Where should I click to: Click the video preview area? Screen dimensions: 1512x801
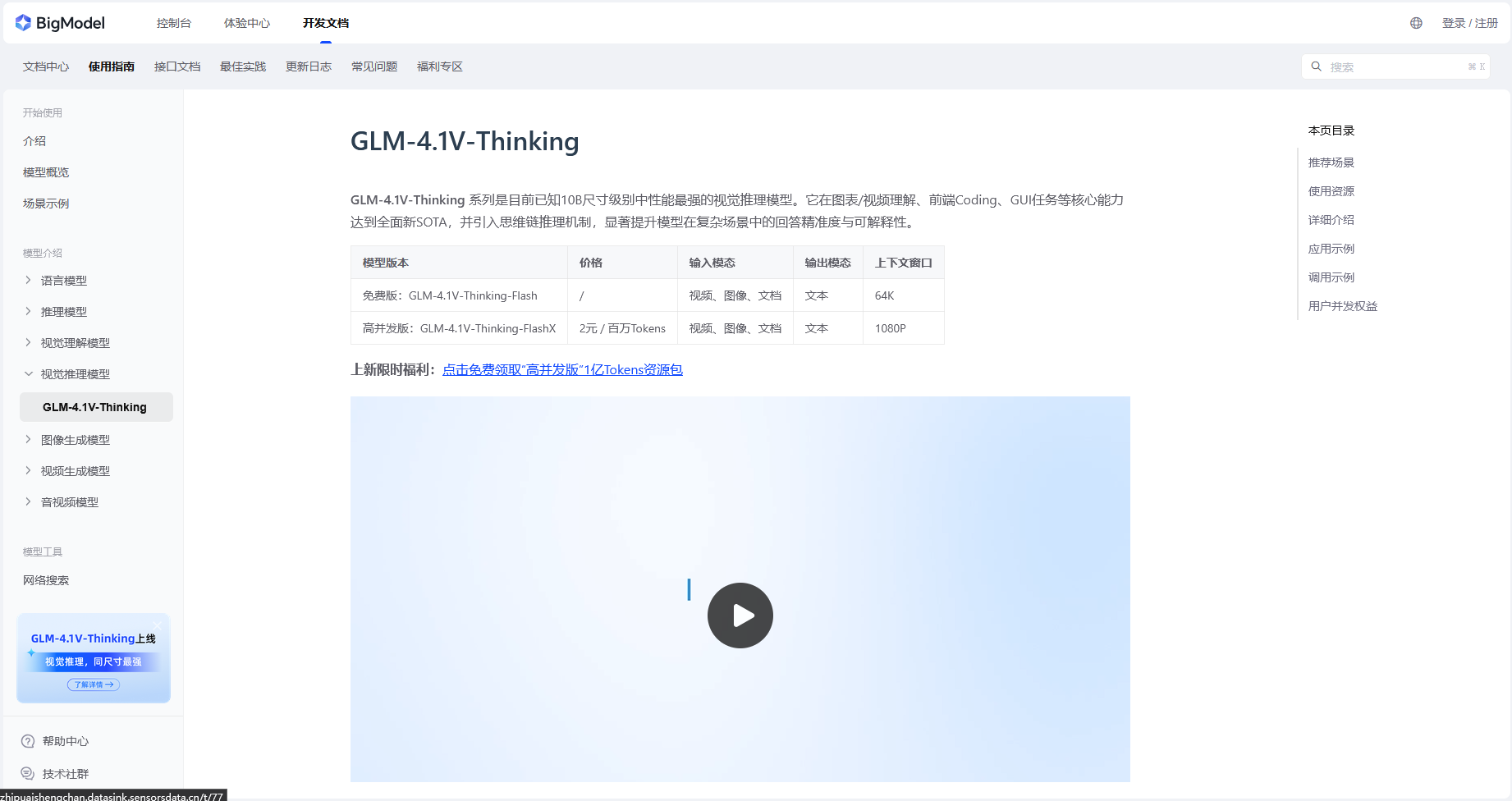pos(740,589)
